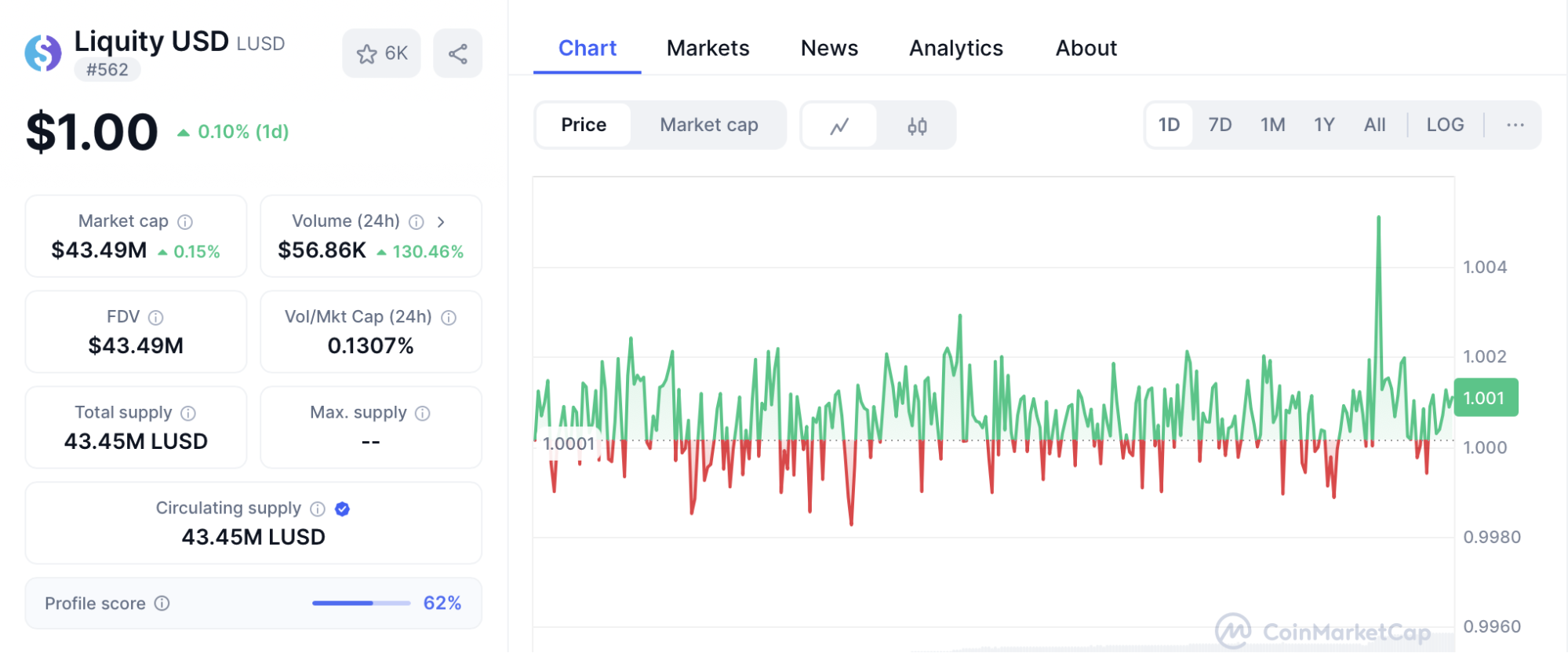The image size is (1568, 653).
Task: Click the share icon button
Action: coord(458,54)
